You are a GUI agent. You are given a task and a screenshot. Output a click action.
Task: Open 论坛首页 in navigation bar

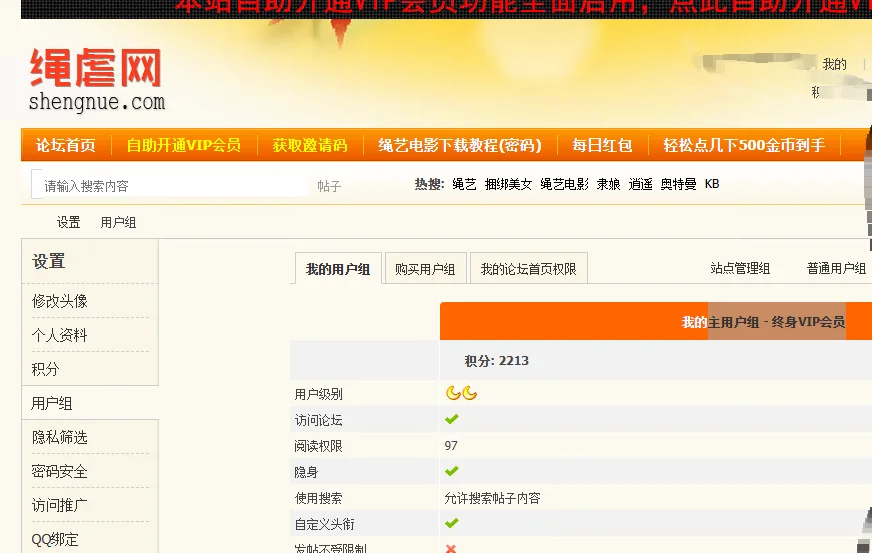tap(66, 145)
